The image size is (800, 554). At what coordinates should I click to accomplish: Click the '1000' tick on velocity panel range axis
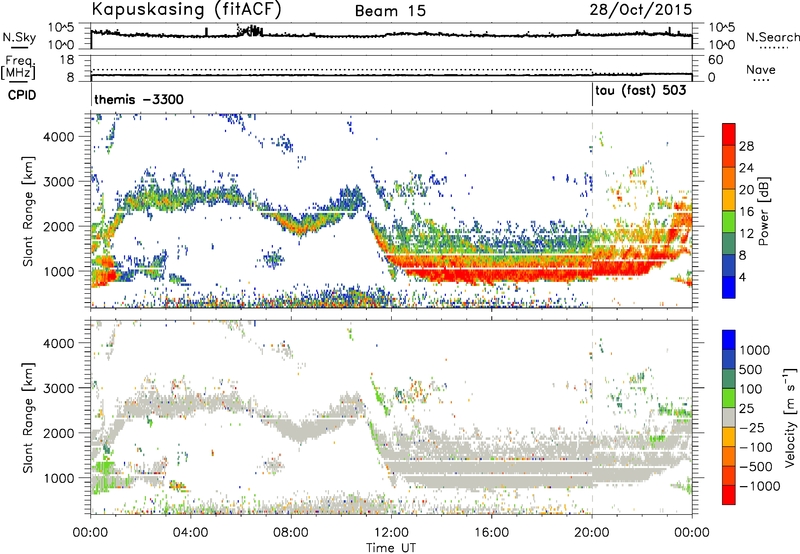point(58,478)
